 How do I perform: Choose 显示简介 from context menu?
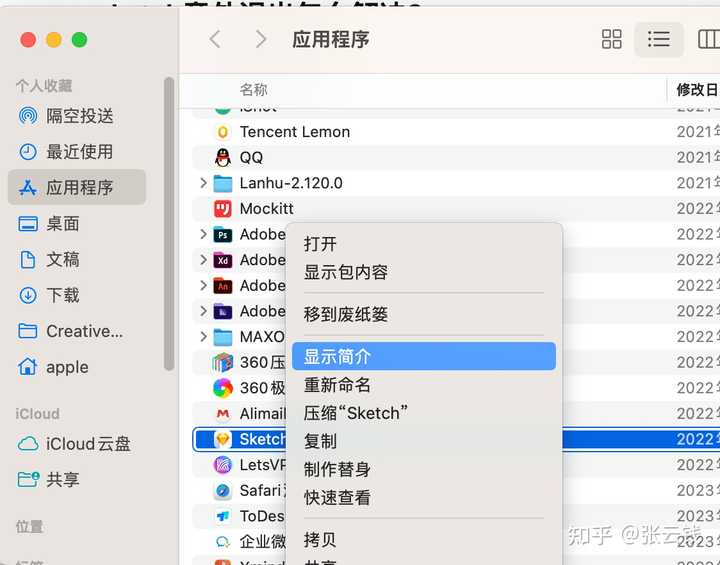(424, 356)
